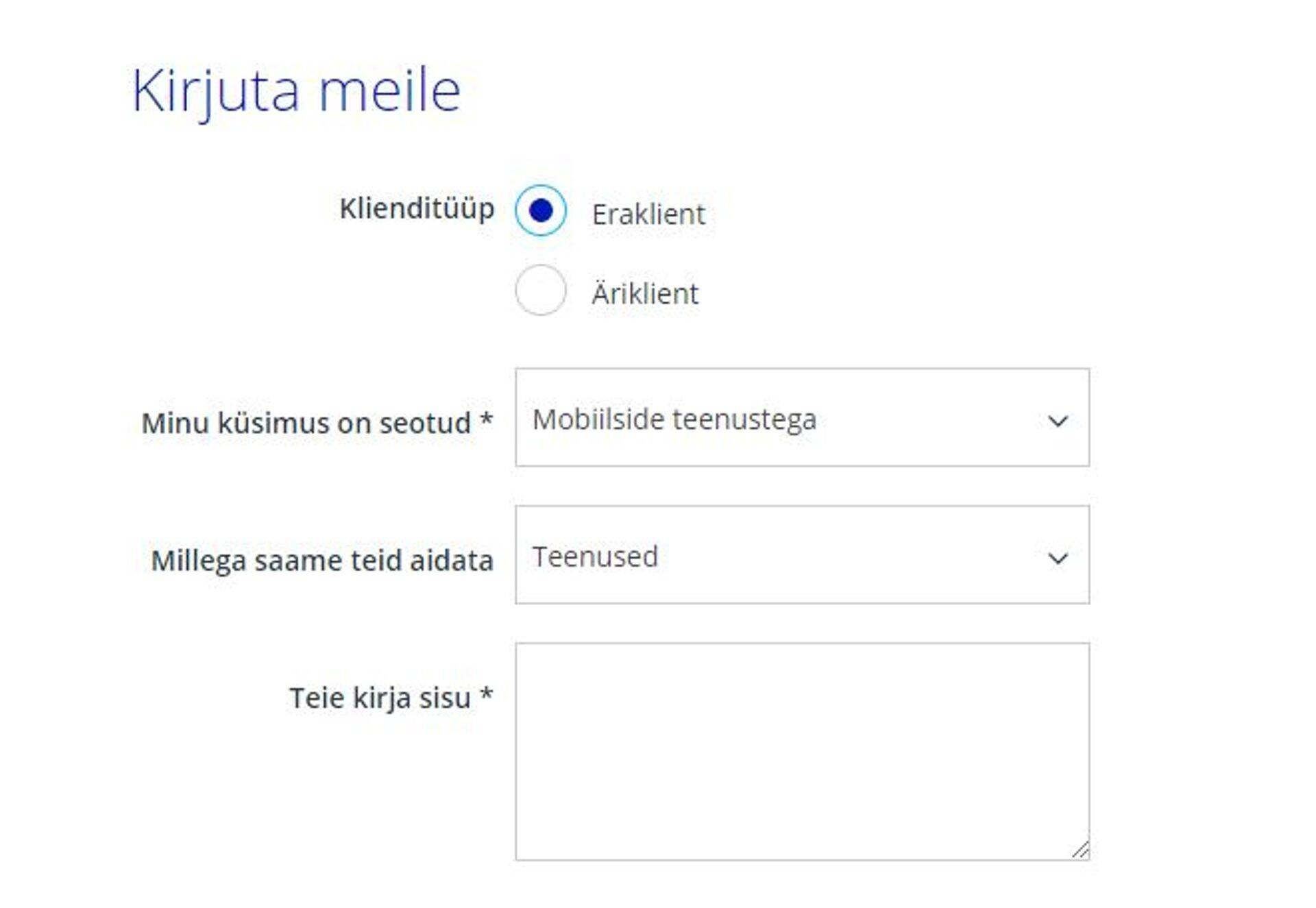Click the "Teie kirja sisu" label
Viewport: 1316px width, 908px height.
(380, 698)
